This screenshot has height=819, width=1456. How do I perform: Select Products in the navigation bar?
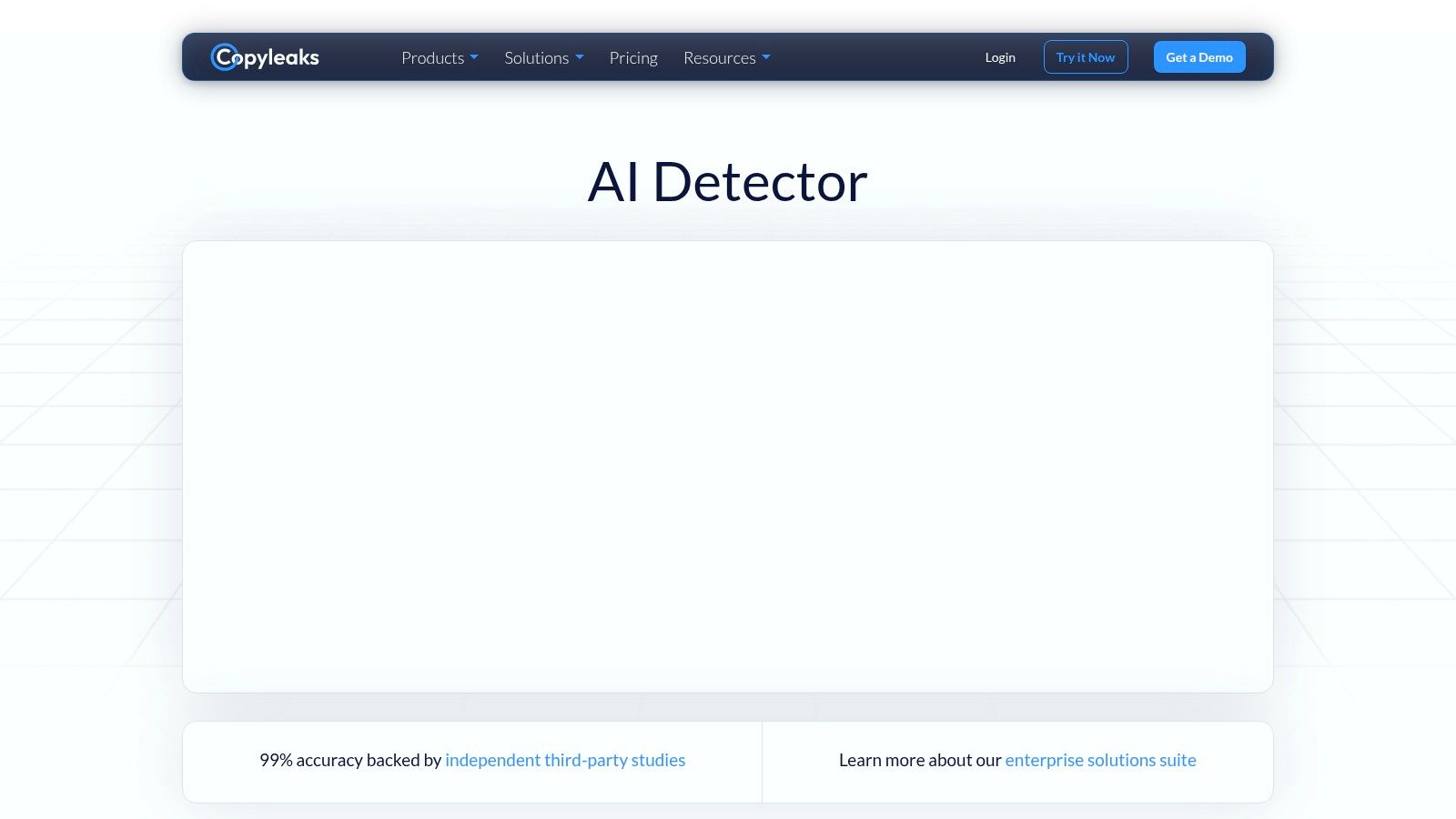tap(433, 57)
